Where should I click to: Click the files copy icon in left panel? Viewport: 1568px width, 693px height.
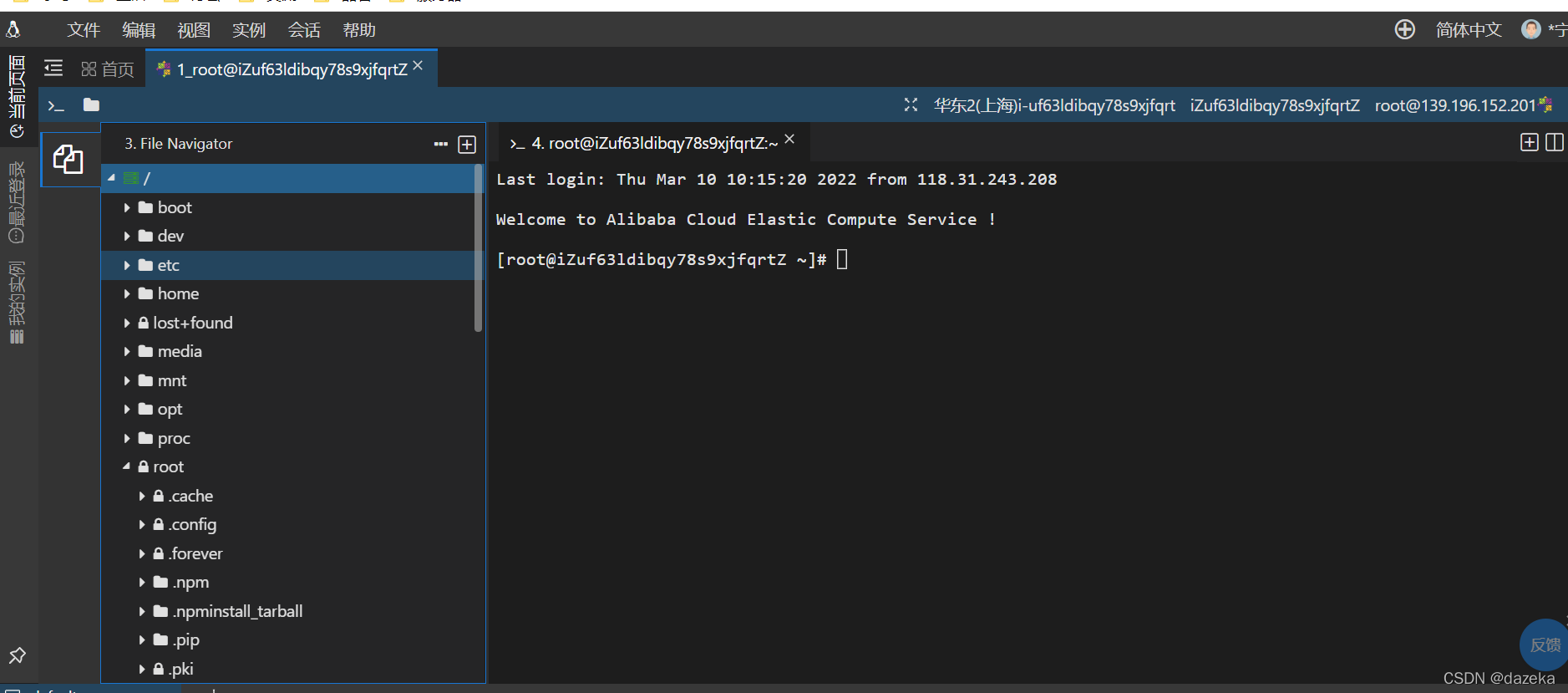(69, 159)
